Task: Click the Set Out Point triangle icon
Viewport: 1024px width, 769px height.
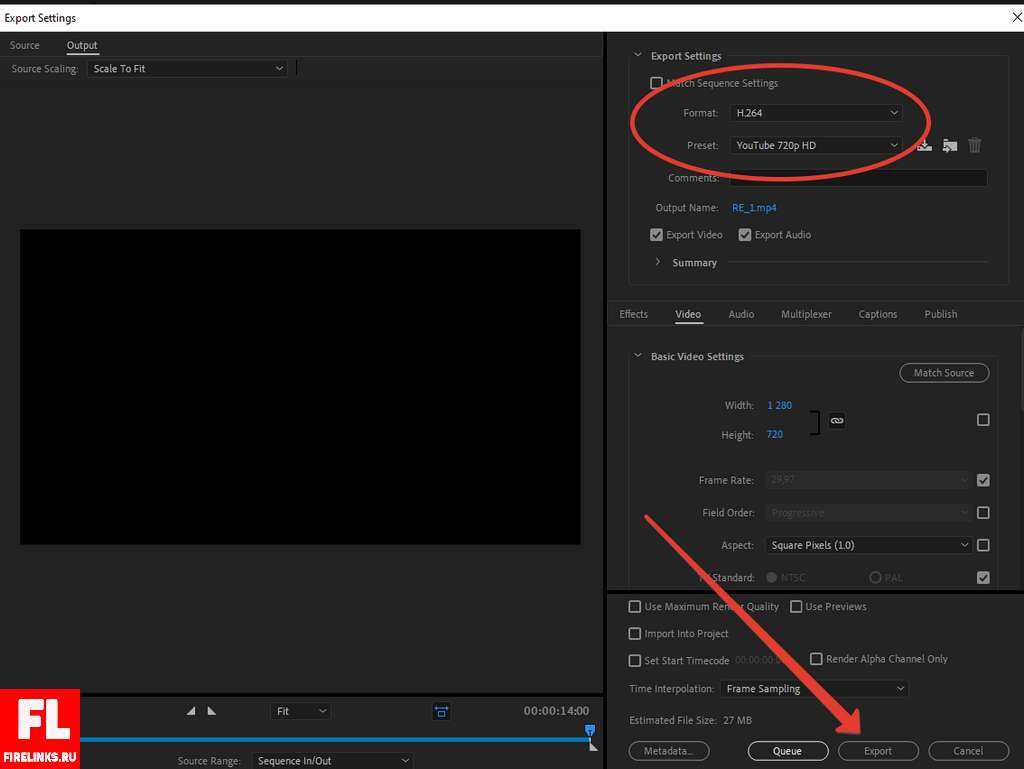Action: [x=212, y=711]
